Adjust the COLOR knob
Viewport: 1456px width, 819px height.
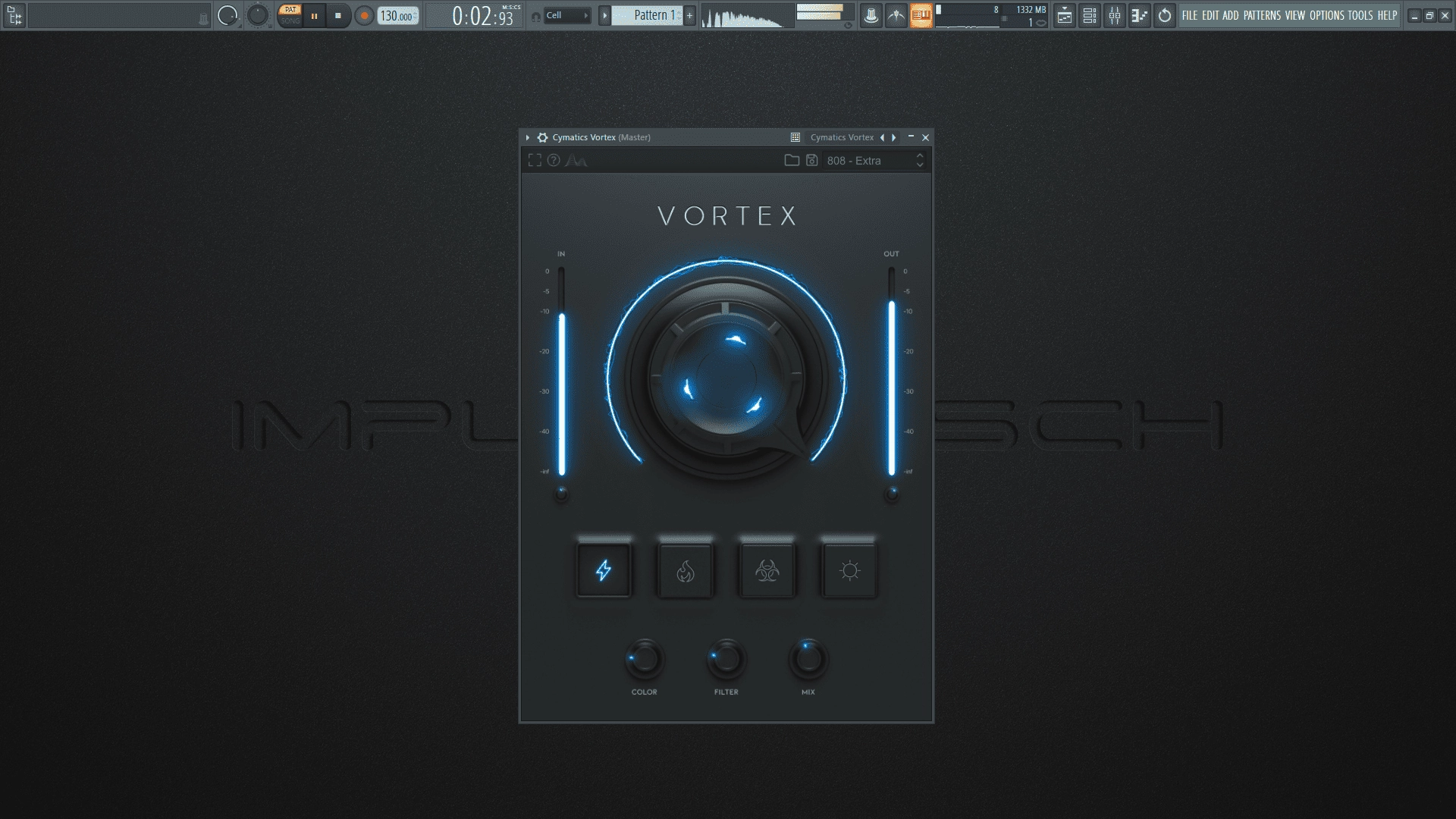tap(645, 659)
